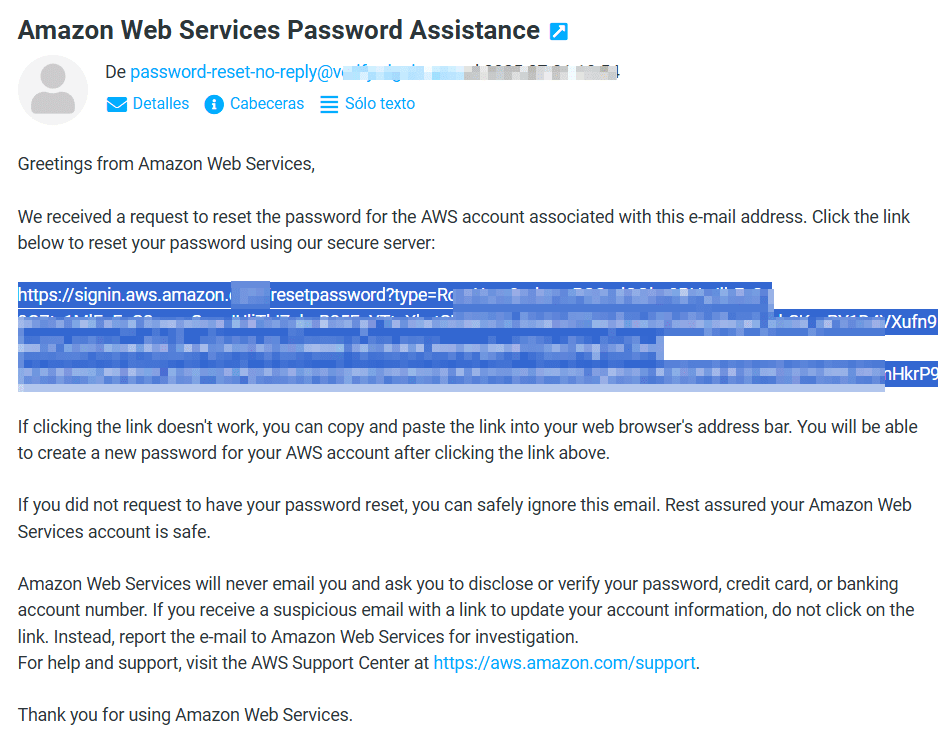Click the Thank you for using closing line
Screen dimensions: 938x738
click(x=185, y=715)
